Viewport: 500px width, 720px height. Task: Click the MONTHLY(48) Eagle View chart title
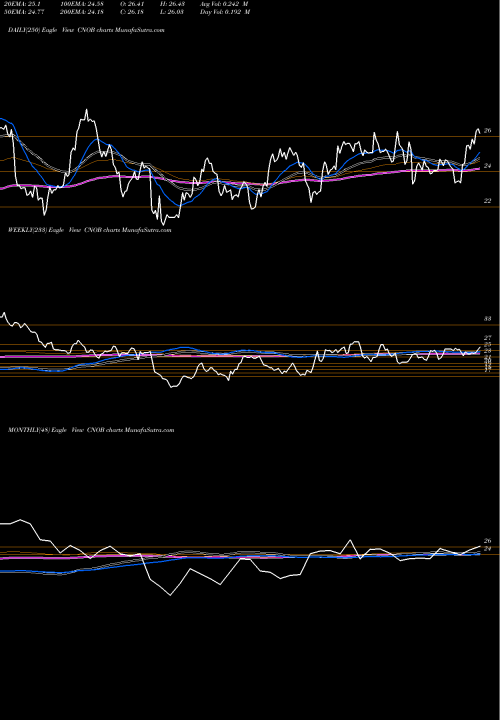91,430
